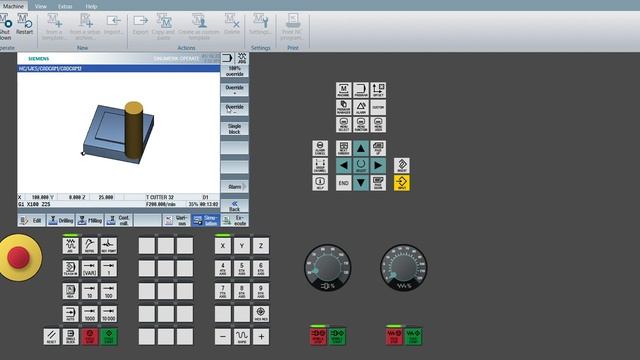The width and height of the screenshot is (640, 360).
Task: Select the Milling softkey
Action: point(89,220)
